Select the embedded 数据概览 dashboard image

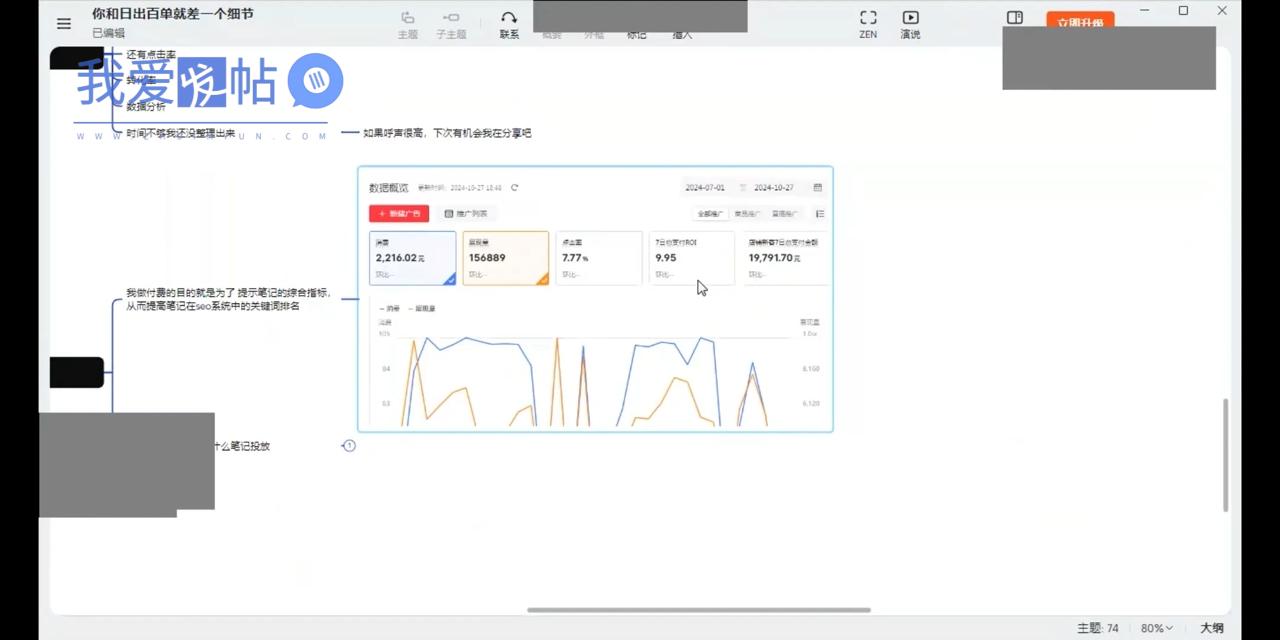coord(595,299)
